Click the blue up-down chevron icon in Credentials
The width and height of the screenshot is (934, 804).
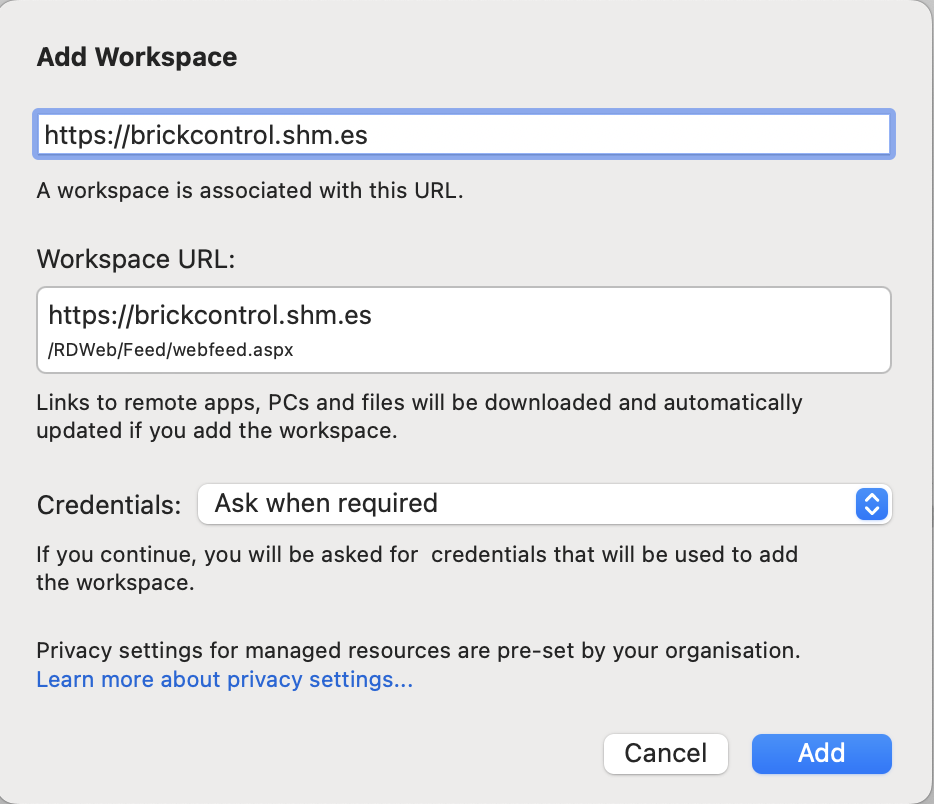pyautogui.click(x=871, y=504)
